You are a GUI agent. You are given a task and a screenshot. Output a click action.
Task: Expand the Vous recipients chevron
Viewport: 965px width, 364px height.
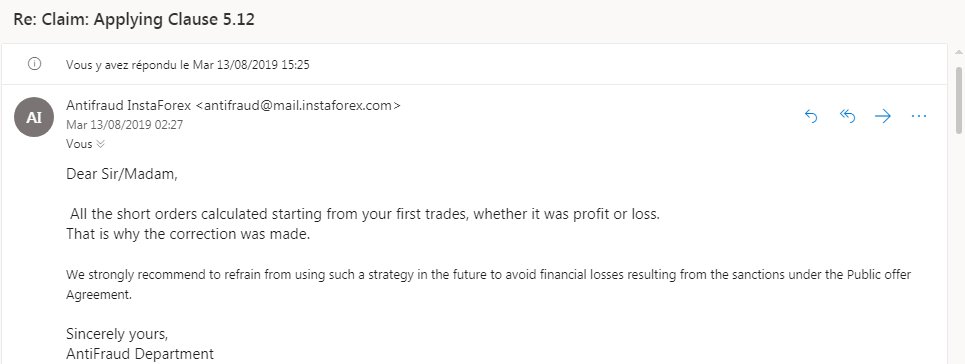point(101,144)
